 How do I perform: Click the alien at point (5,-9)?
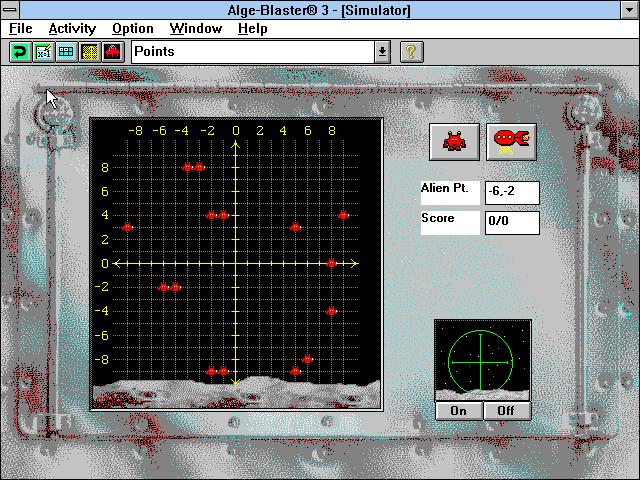(296, 371)
